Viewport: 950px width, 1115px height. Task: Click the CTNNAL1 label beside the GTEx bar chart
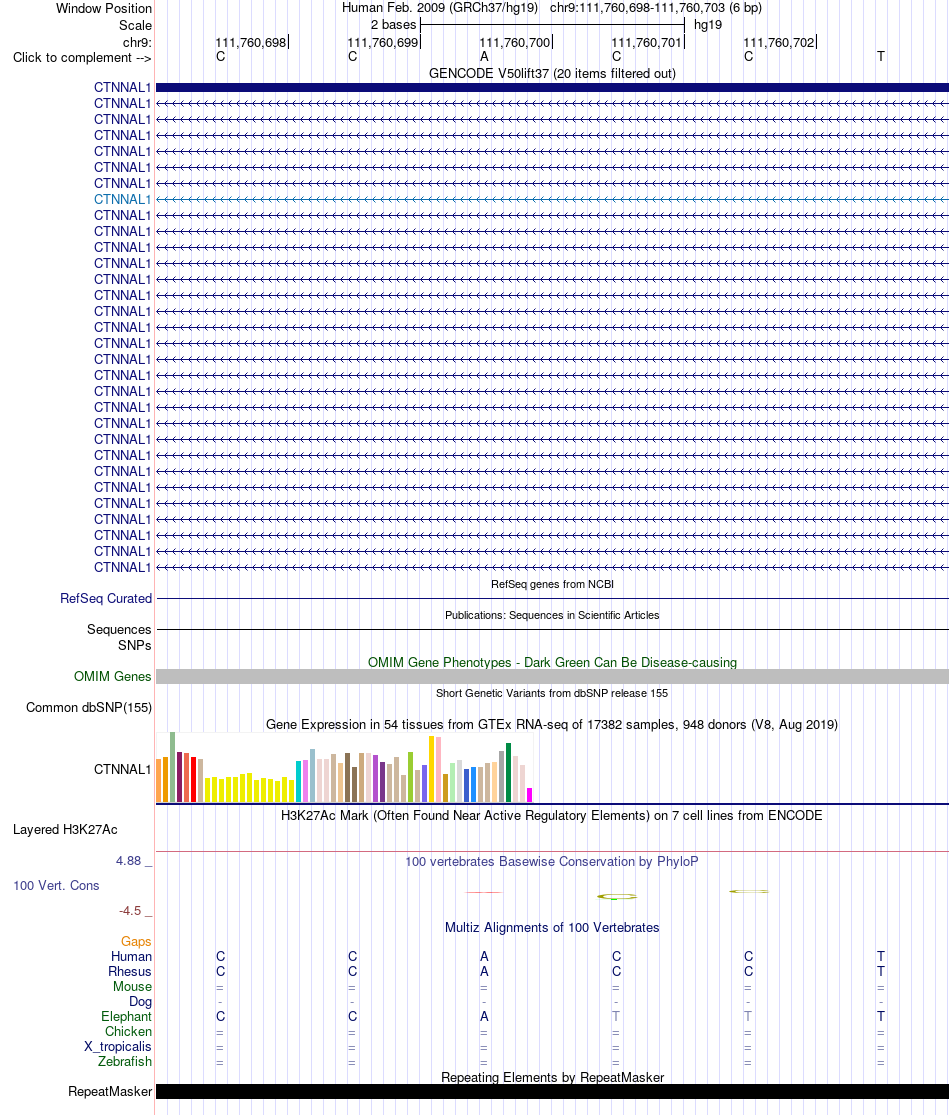(x=122, y=769)
